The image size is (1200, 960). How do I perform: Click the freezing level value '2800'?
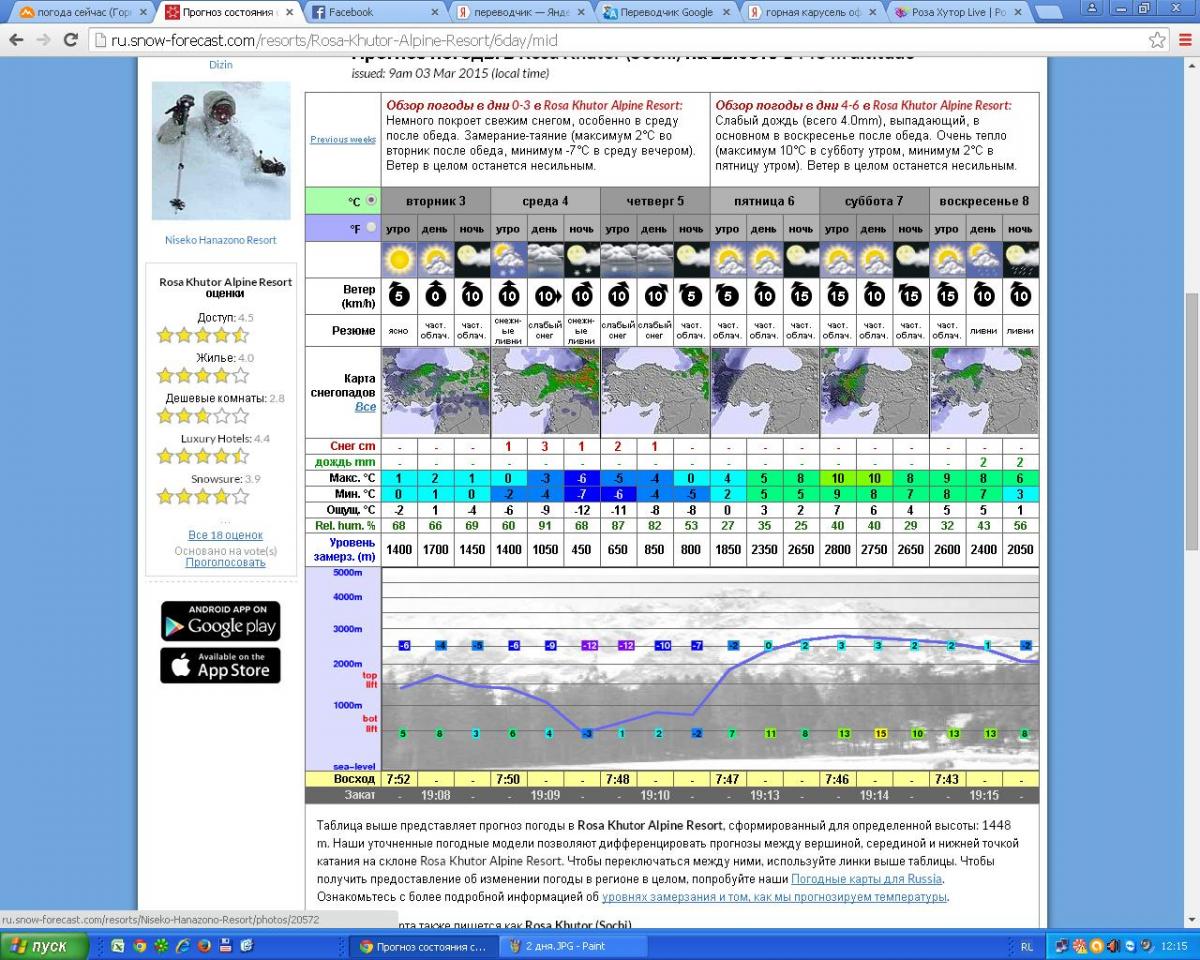point(838,550)
